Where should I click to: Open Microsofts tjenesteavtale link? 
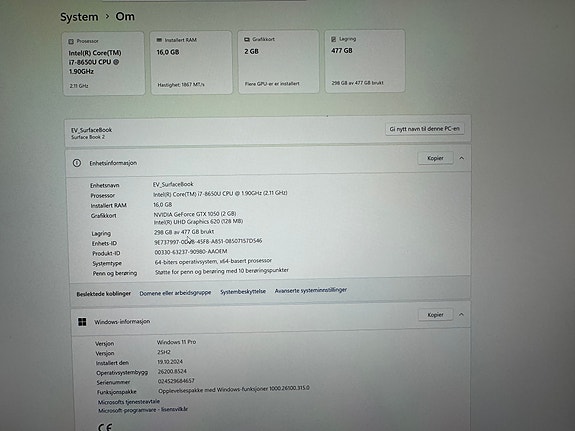point(129,402)
